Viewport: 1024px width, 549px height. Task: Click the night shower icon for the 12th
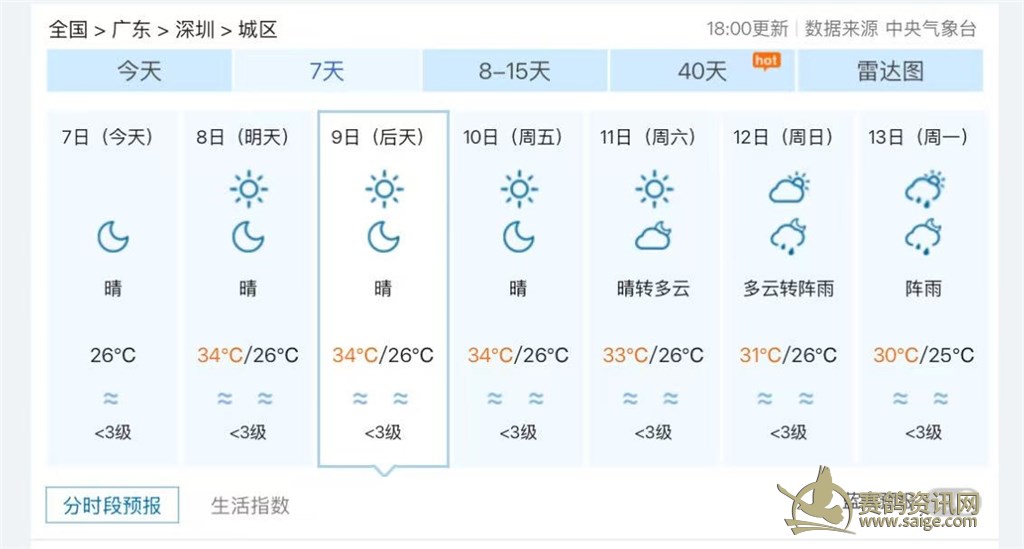[x=788, y=237]
